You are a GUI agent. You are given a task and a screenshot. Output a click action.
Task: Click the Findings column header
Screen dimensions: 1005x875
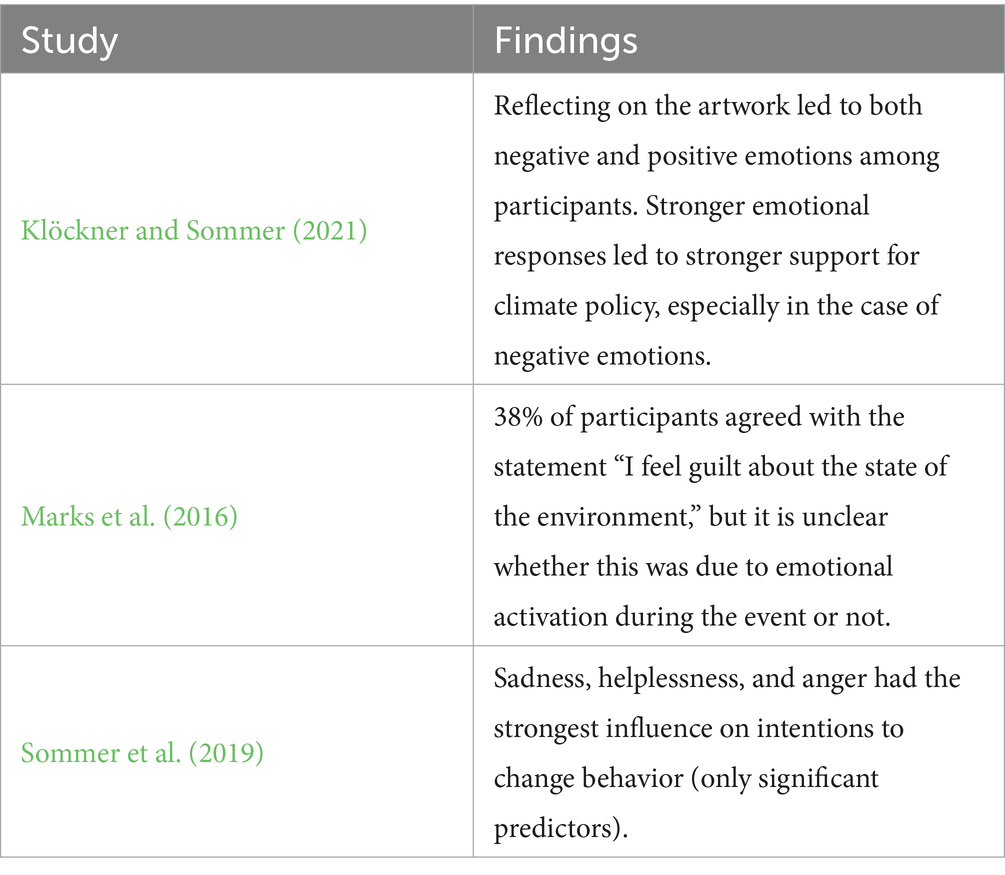pos(566,41)
